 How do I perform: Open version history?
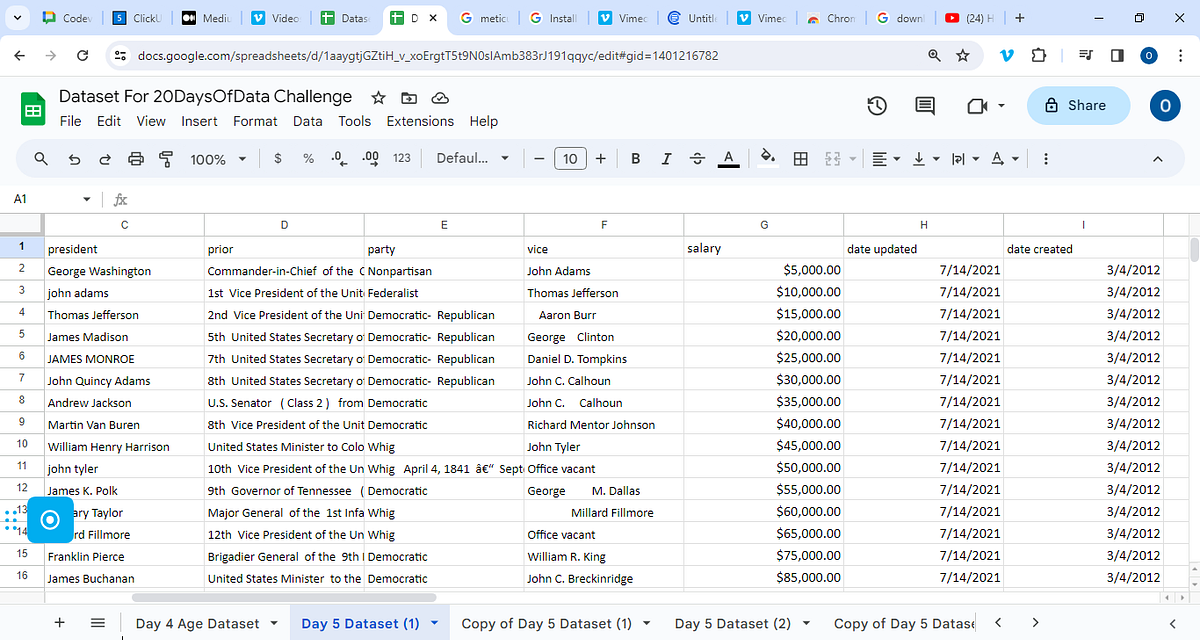point(877,105)
